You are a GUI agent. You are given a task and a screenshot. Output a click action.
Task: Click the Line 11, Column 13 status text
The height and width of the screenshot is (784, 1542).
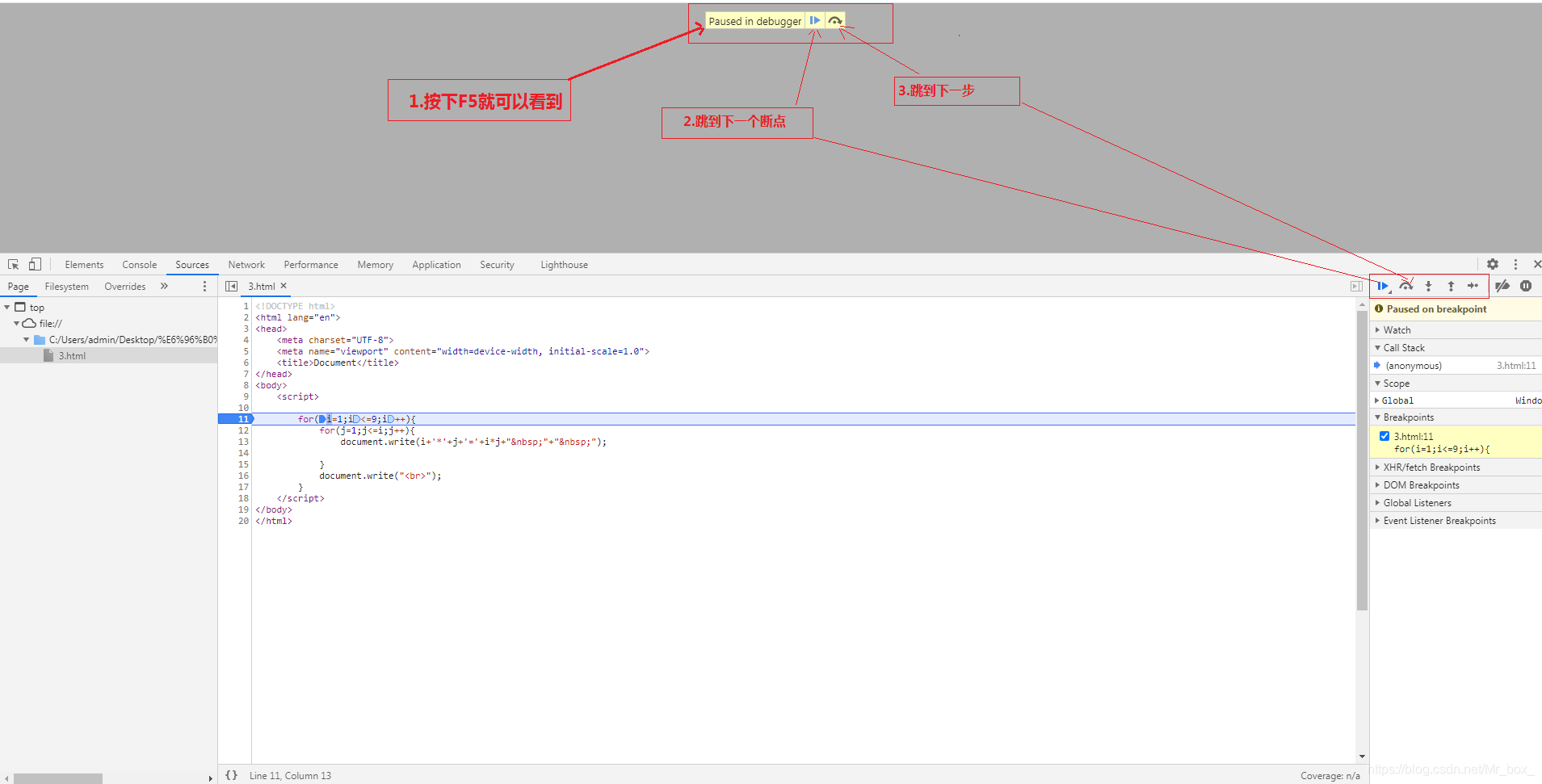coord(290,776)
